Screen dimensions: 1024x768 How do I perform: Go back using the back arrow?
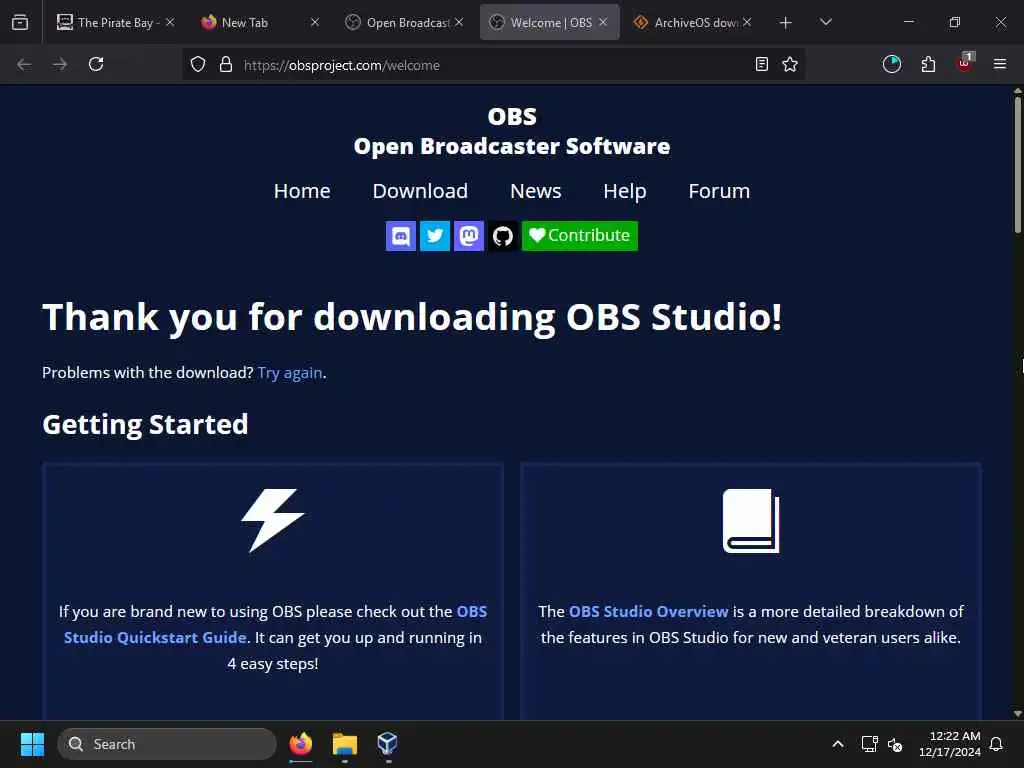click(24, 64)
